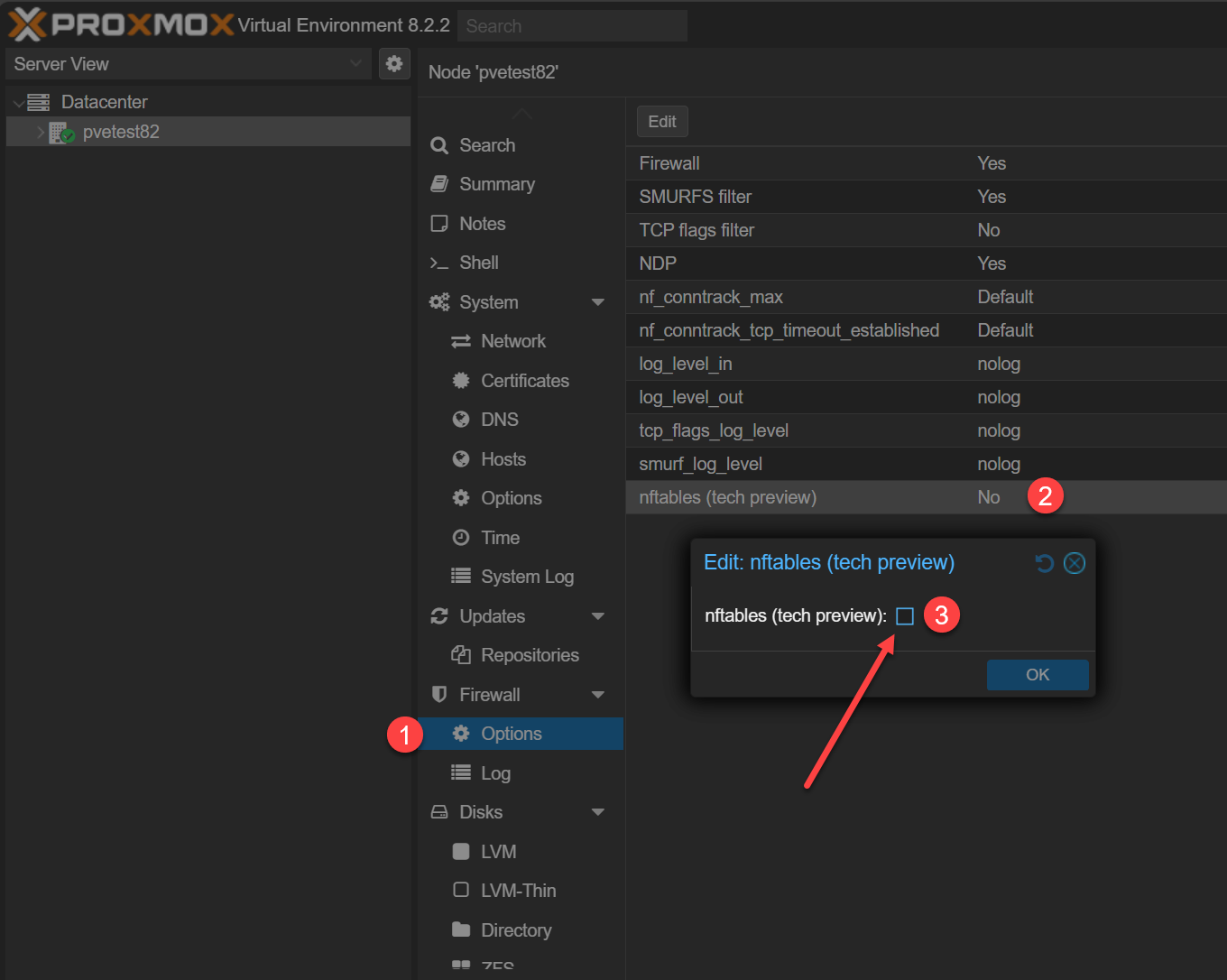Screen dimensions: 1227x980
Task: Click the DNS globe icon
Action: [x=461, y=420]
